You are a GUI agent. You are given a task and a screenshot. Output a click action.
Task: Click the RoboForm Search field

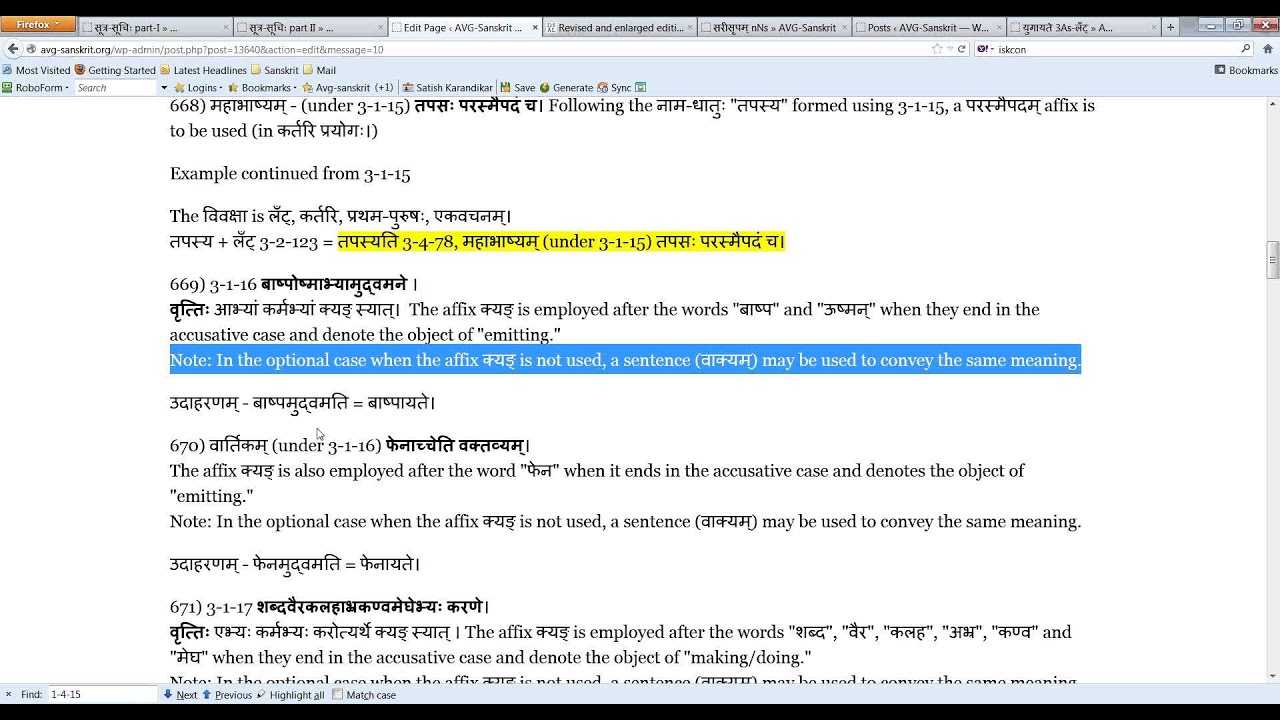coord(117,87)
